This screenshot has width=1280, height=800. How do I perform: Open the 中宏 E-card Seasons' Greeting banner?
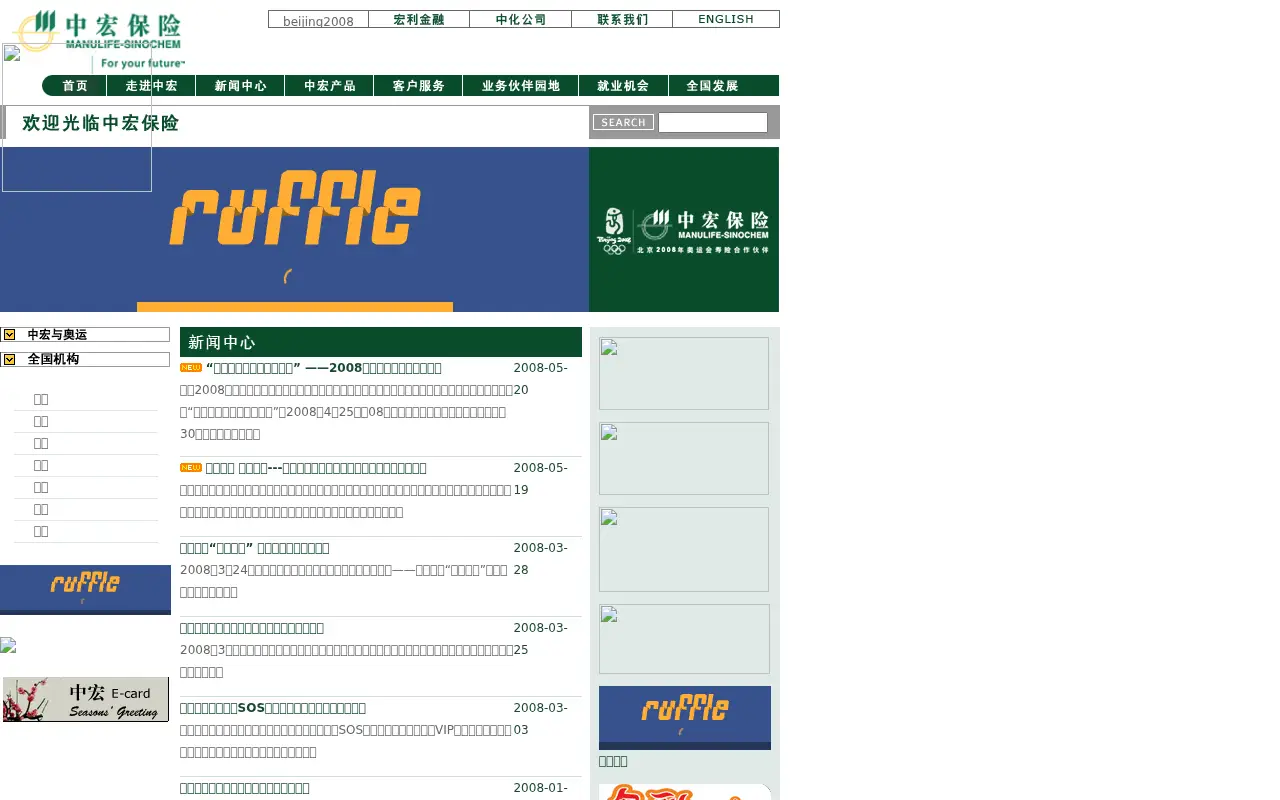86,699
